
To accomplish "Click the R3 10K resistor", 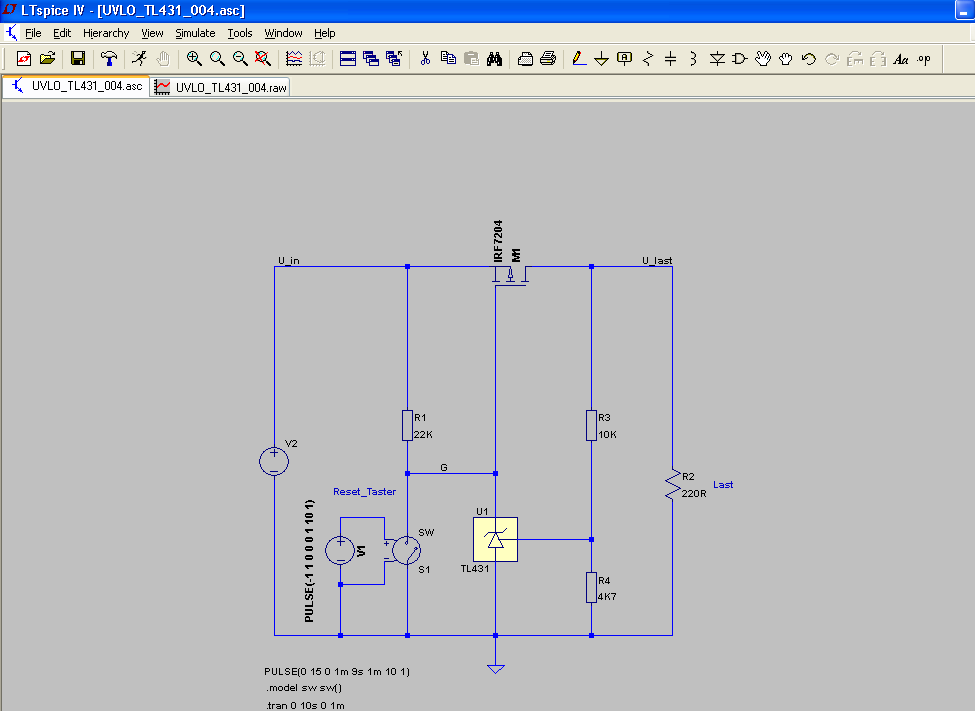I will click(591, 425).
